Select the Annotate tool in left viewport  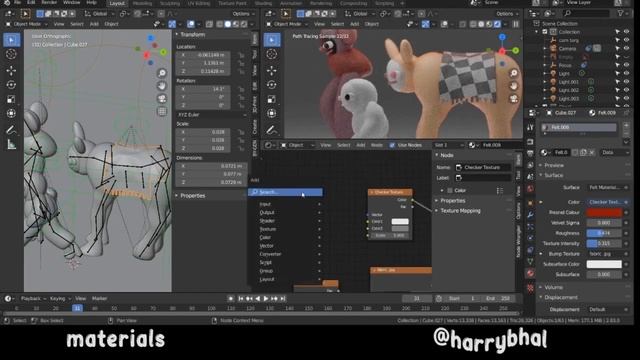(x=11, y=130)
